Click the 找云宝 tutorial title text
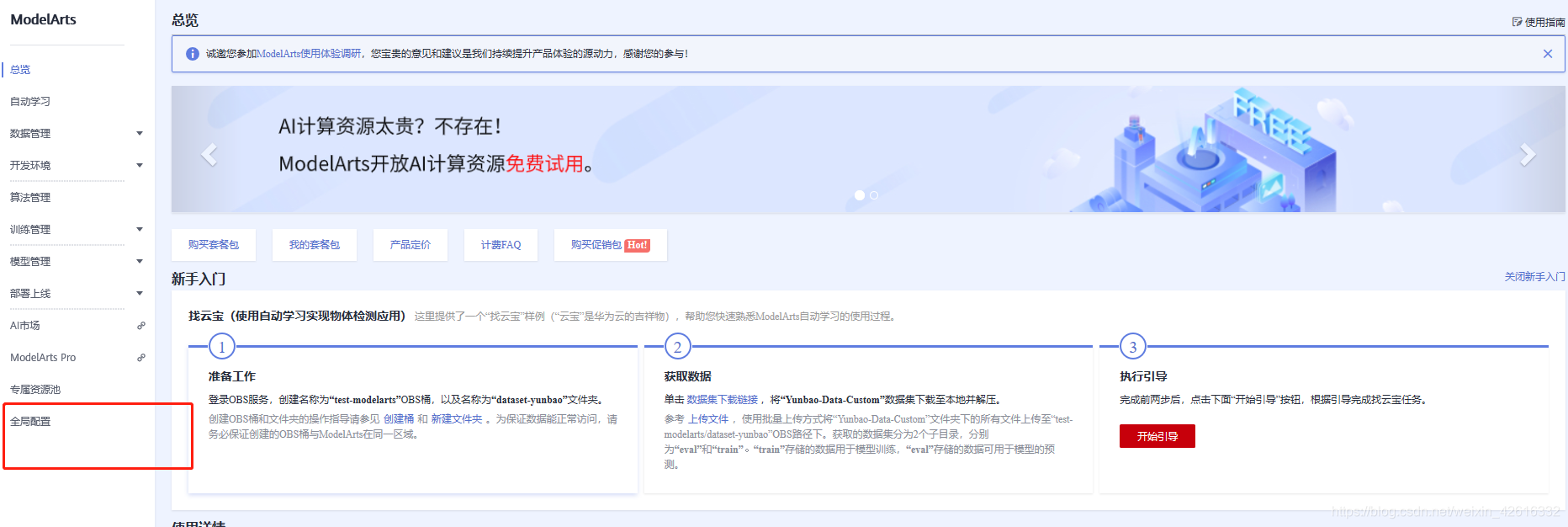1568x527 pixels. 297,317
